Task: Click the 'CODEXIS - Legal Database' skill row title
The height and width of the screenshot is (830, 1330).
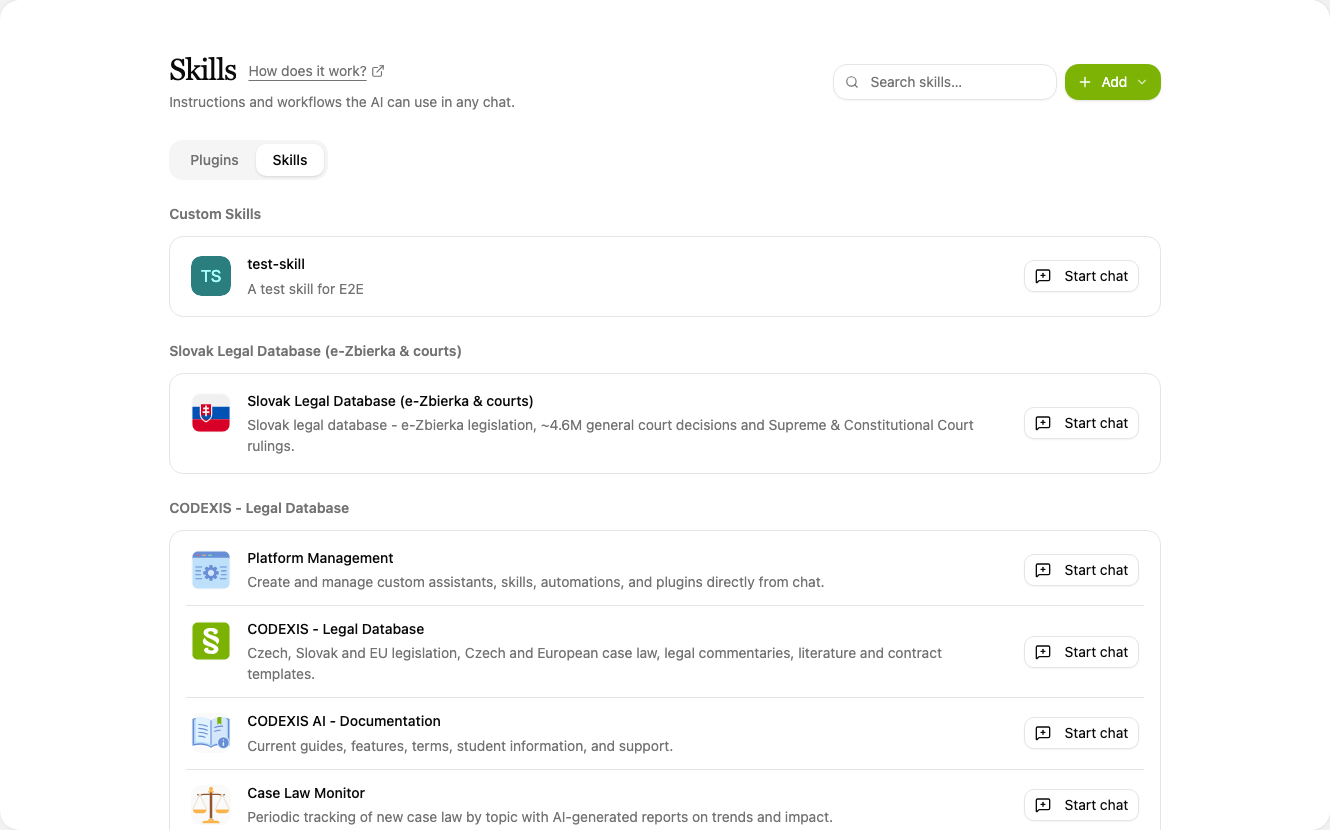Action: pyautogui.click(x=335, y=629)
